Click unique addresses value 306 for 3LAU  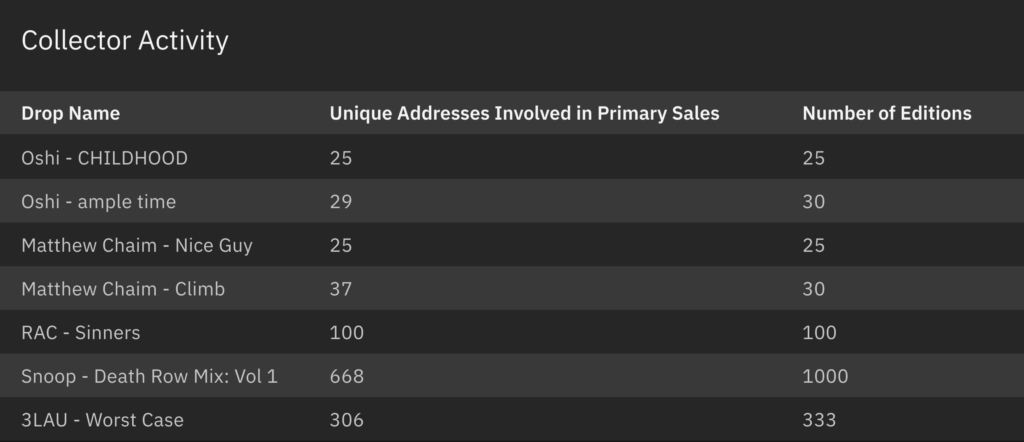tap(347, 420)
